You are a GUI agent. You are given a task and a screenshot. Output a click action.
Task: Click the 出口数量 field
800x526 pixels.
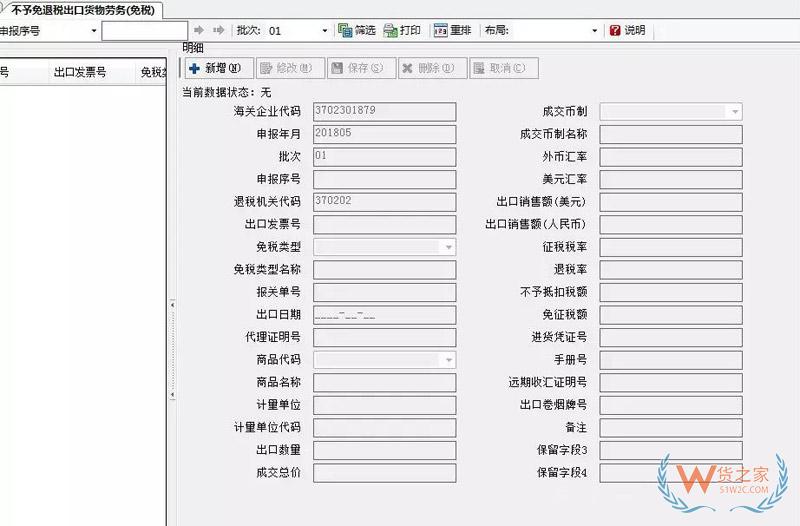(385, 450)
